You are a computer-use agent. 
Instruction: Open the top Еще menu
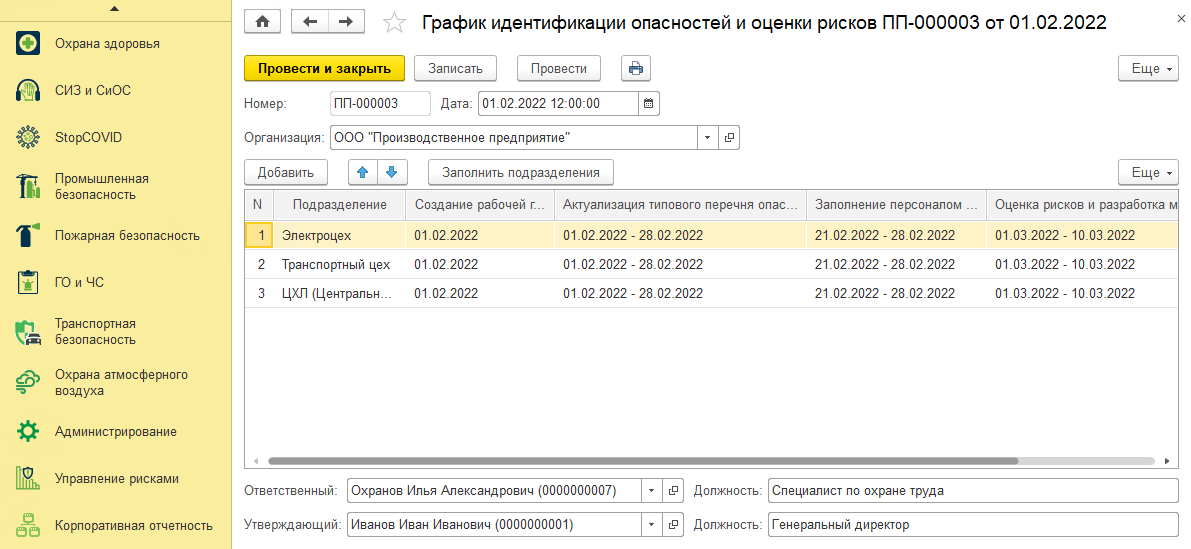point(1148,68)
